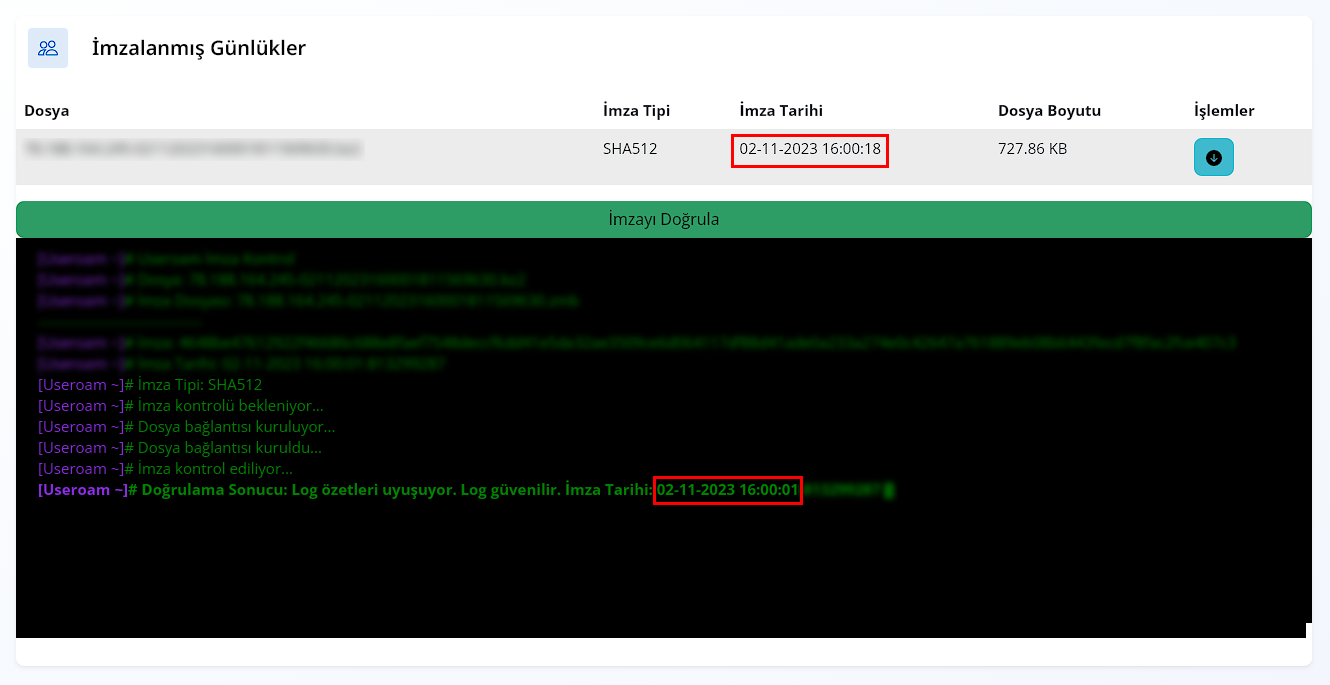Click the users icon beside İmzalanmış Günlükler
This screenshot has height=685, width=1330.
click(48, 48)
